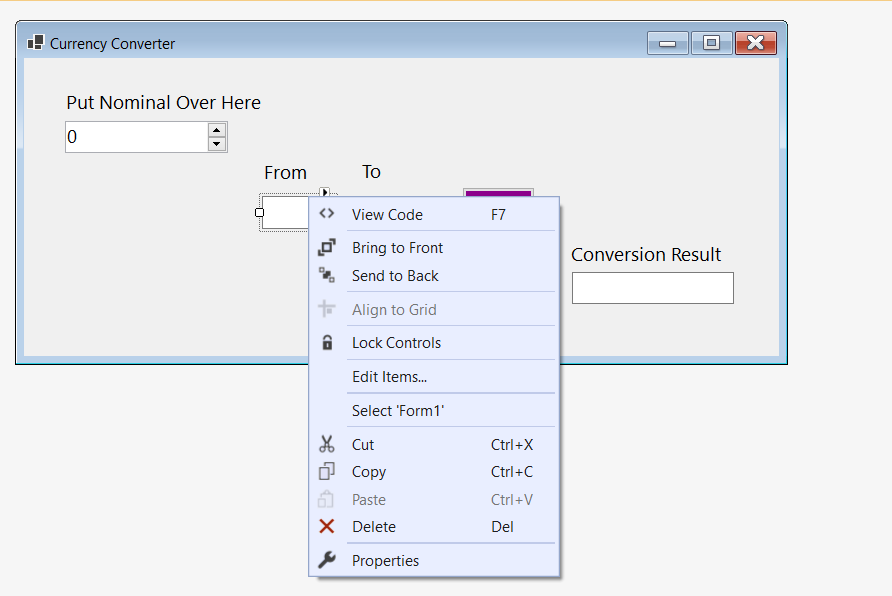Image resolution: width=892 pixels, height=596 pixels.
Task: Click the red X Delete icon
Action: coord(327,527)
